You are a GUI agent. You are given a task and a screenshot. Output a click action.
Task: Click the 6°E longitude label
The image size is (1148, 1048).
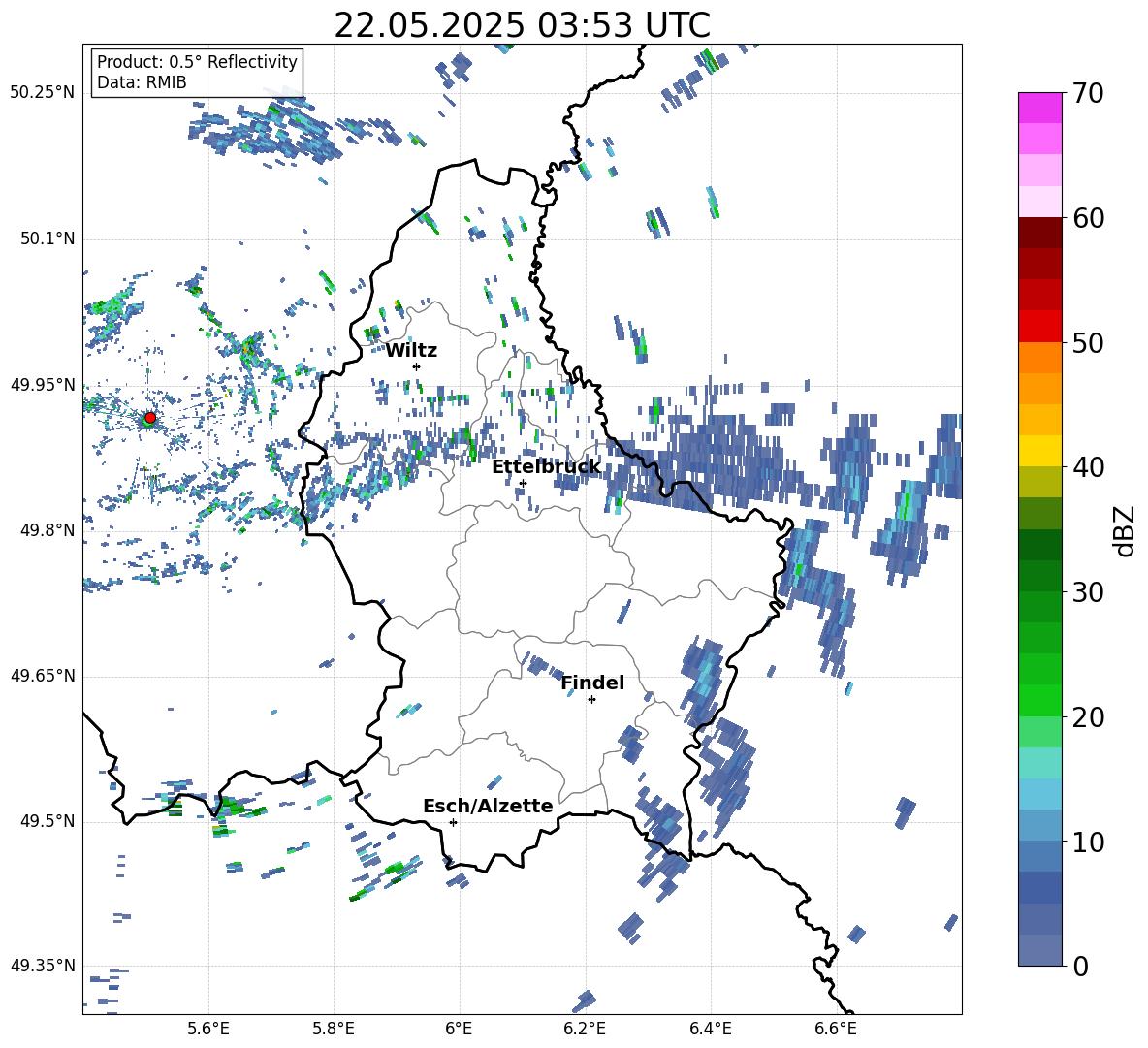point(459,1029)
